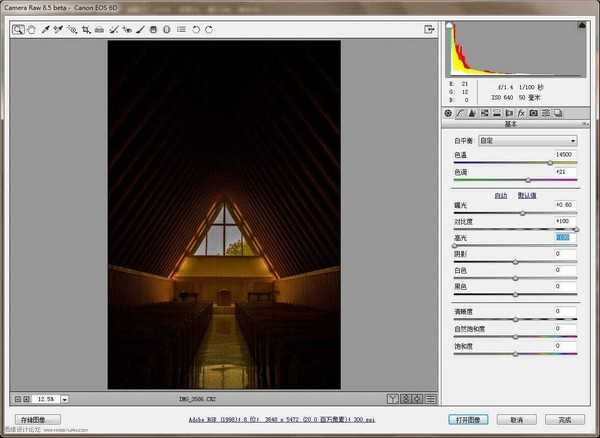
Task: Pick the White Balance eyedropper tool
Action: (x=45, y=30)
